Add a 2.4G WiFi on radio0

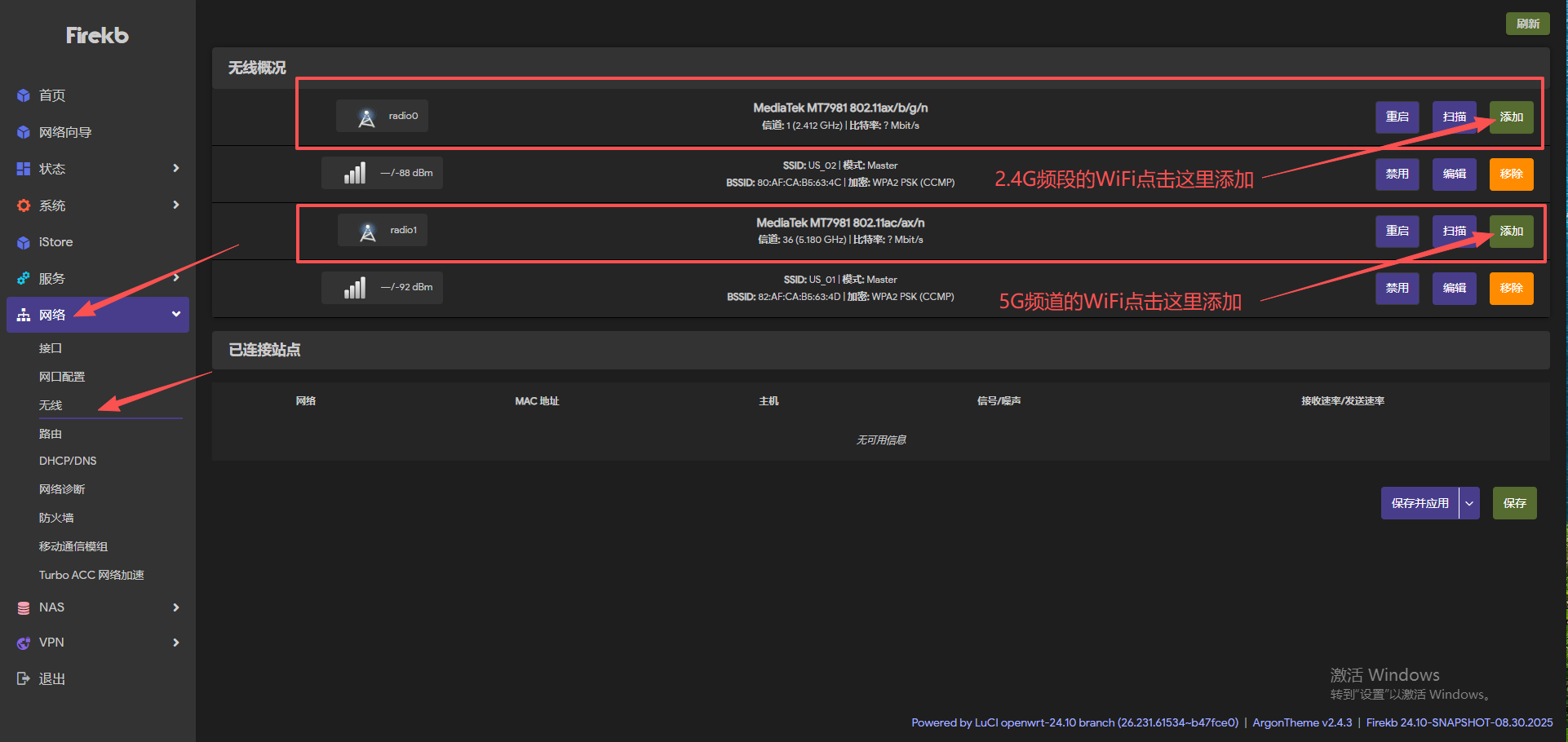(x=1511, y=117)
